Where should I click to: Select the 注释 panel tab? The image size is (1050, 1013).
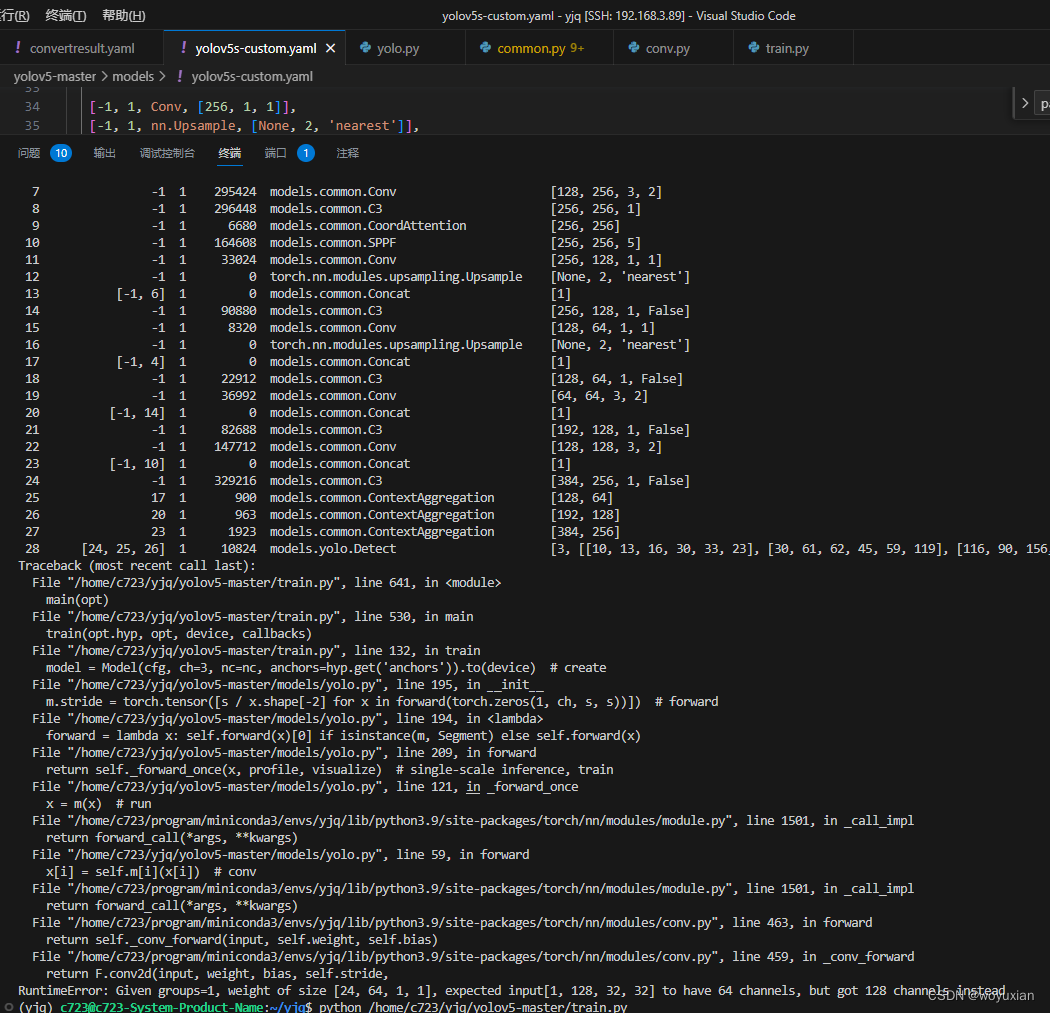point(349,152)
